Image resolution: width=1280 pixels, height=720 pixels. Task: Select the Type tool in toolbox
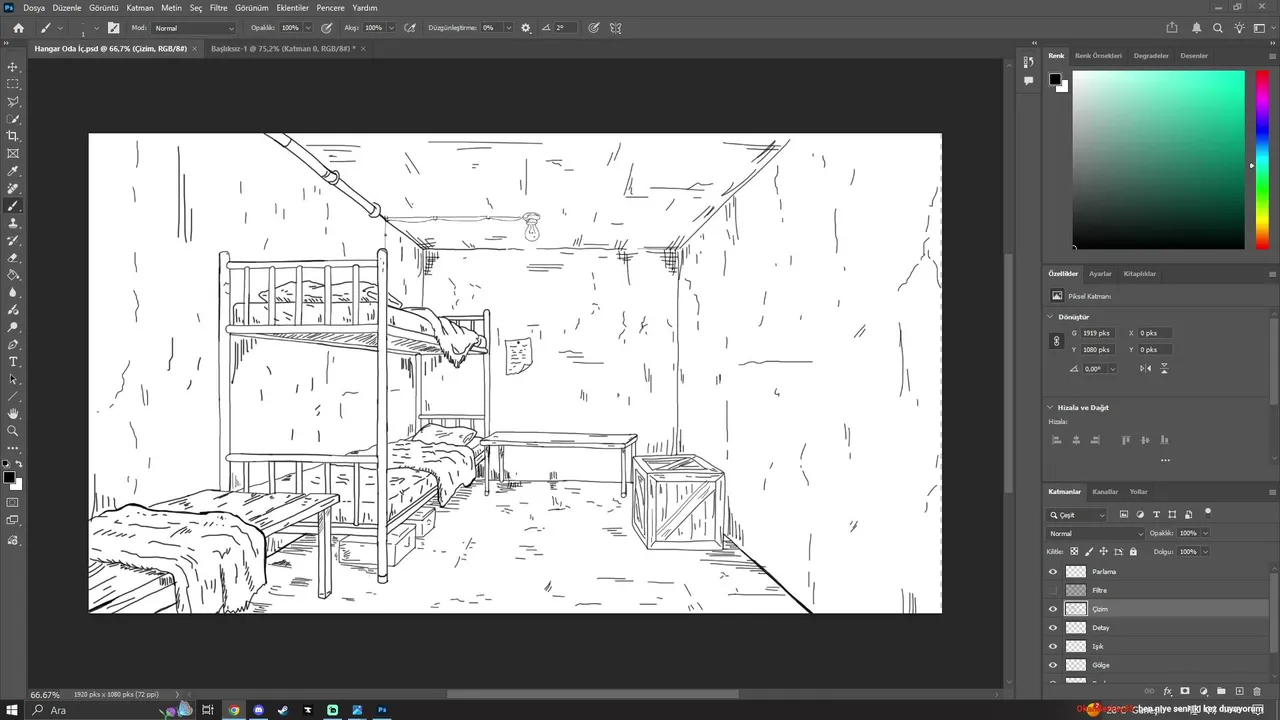click(x=13, y=361)
